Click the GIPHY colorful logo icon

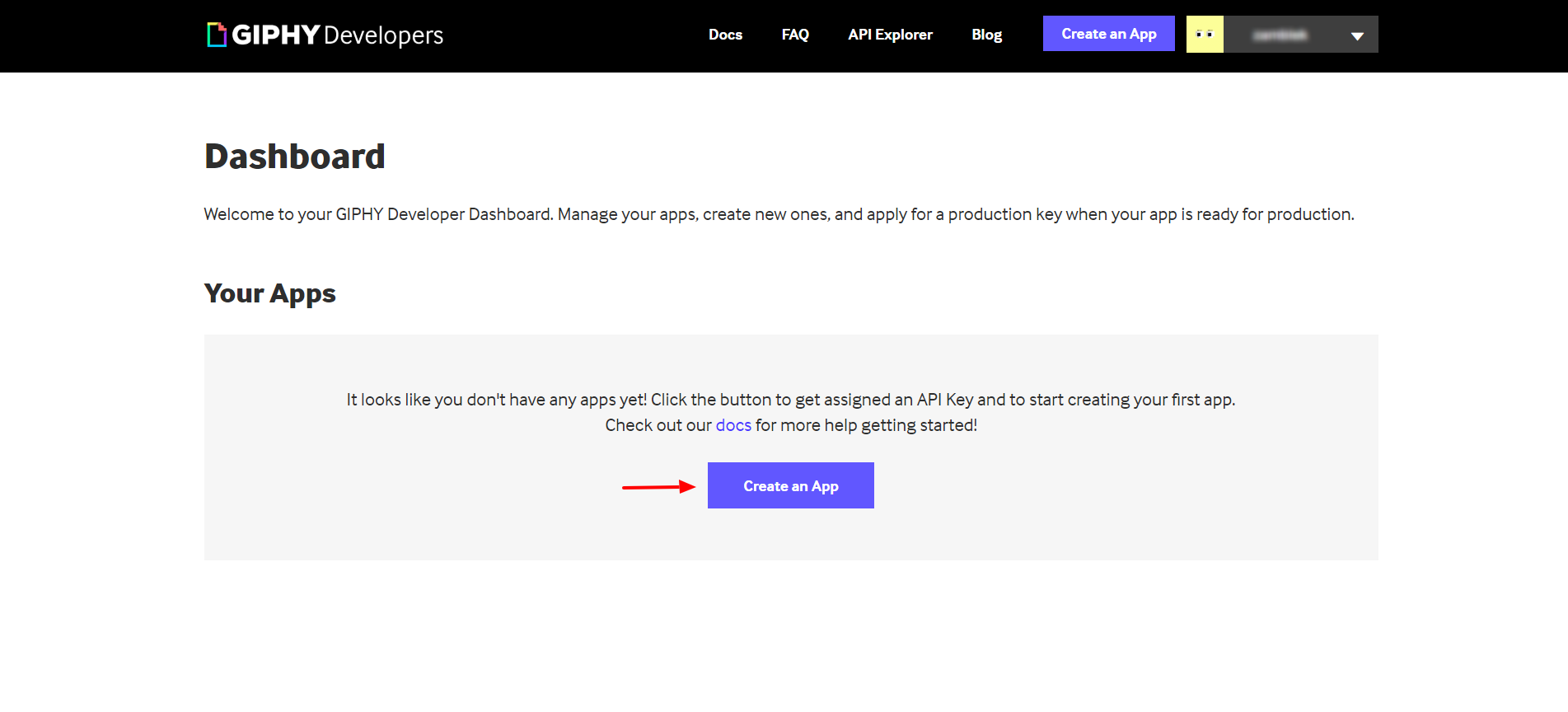coord(217,35)
